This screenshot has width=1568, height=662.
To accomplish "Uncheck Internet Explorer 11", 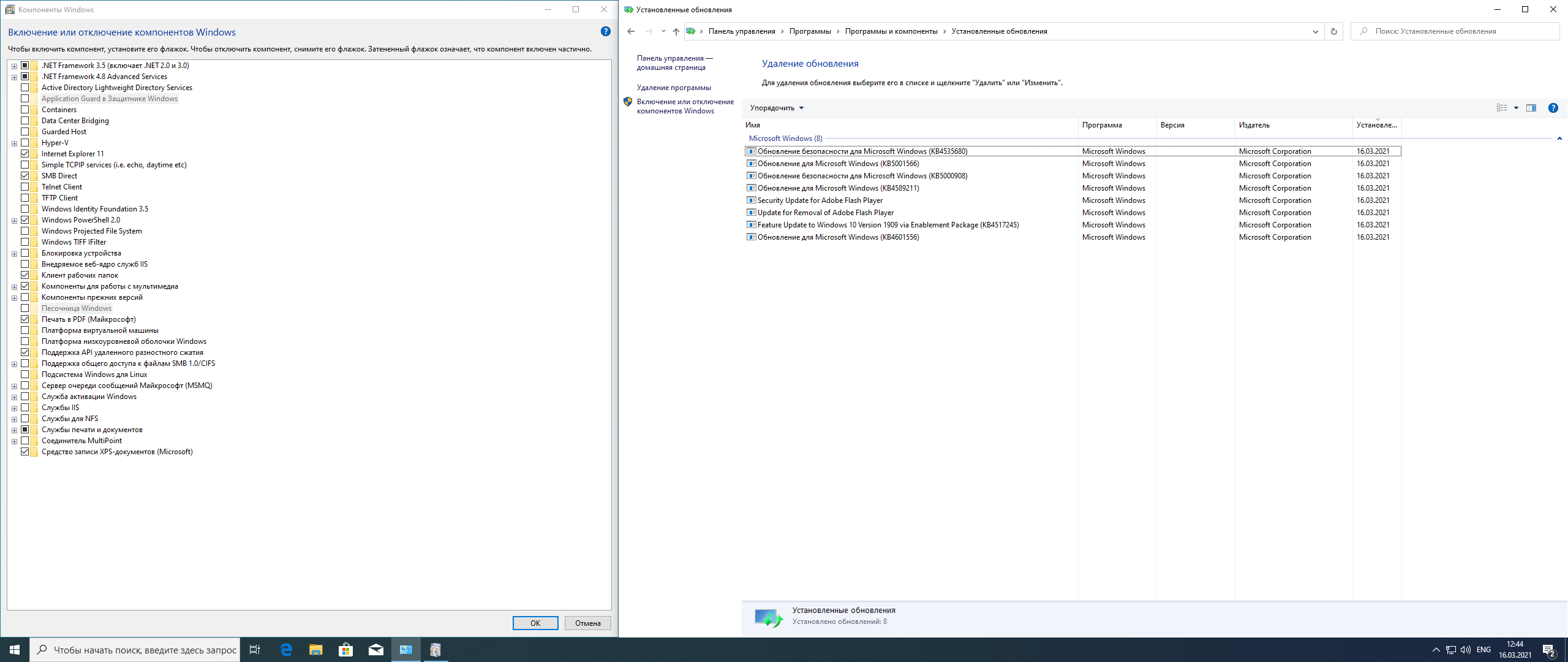I will (x=25, y=154).
